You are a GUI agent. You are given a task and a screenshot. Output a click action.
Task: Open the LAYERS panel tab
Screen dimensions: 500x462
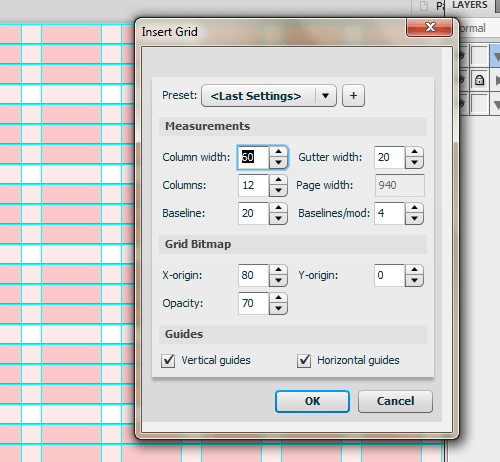coord(470,5)
